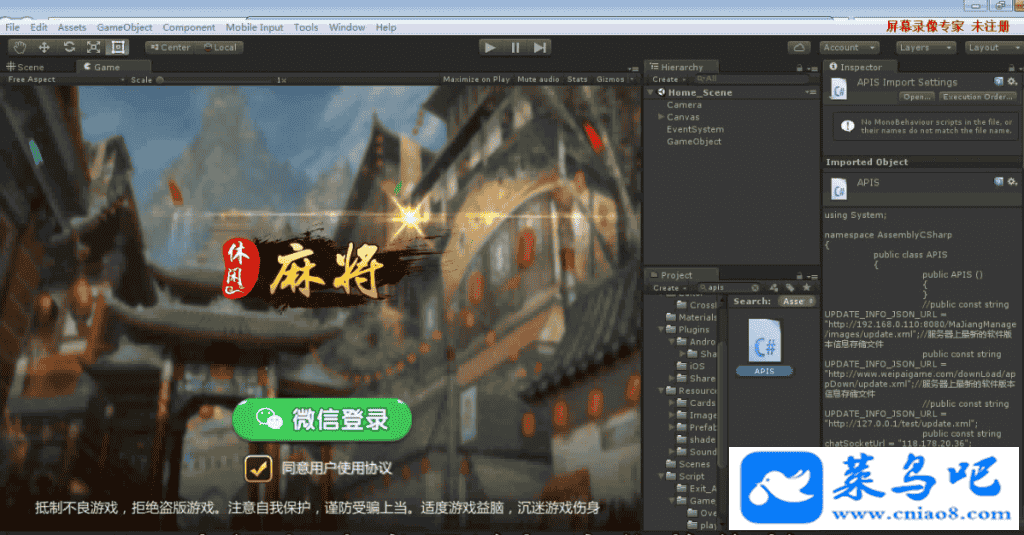Open the Cloud services icon

[799, 47]
